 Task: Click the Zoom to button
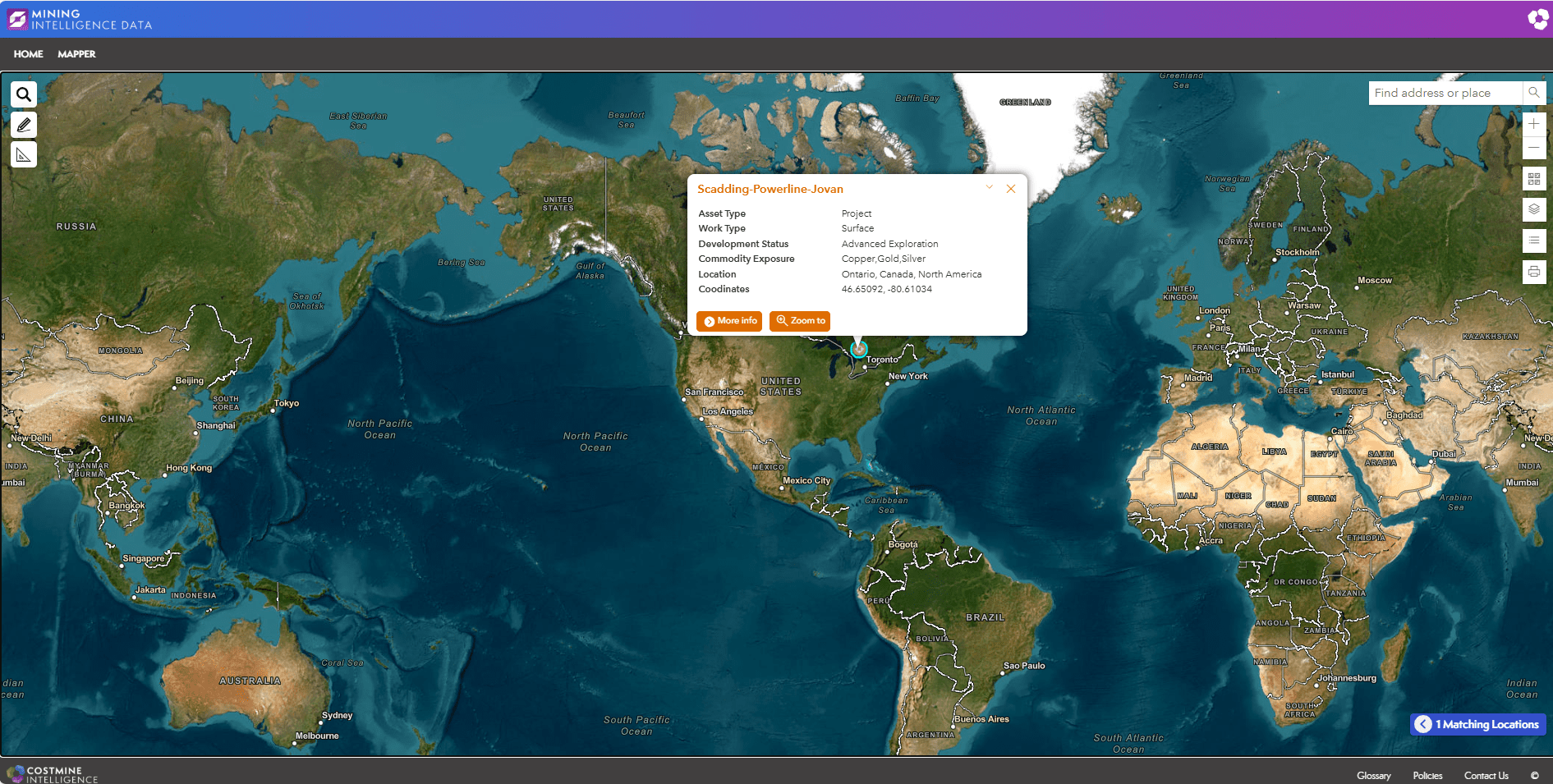point(800,321)
